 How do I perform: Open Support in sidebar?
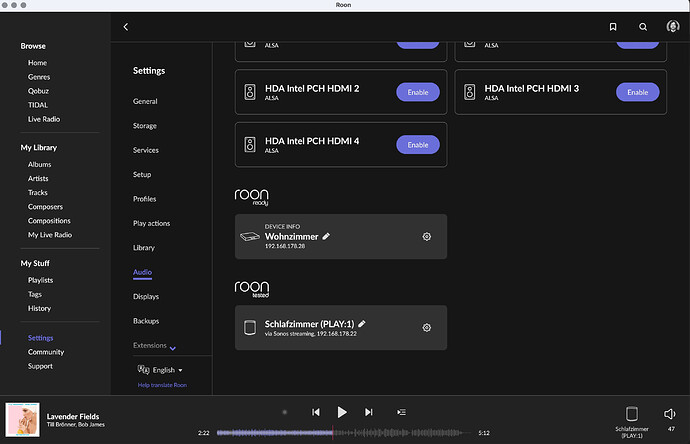click(40, 366)
